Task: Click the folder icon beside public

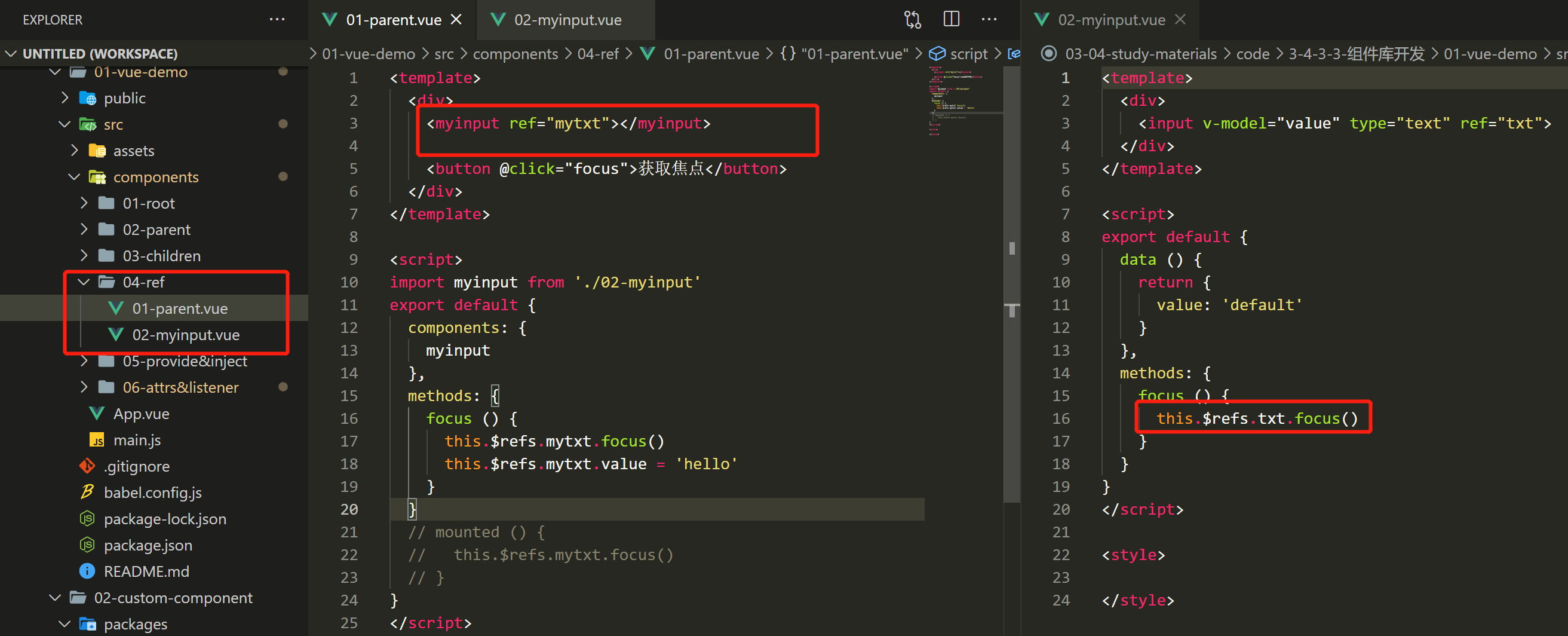Action: pos(88,98)
